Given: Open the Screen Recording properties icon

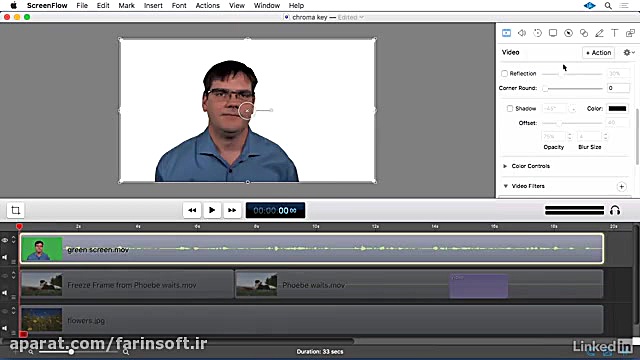Looking at the screenshot, I should click(553, 33).
